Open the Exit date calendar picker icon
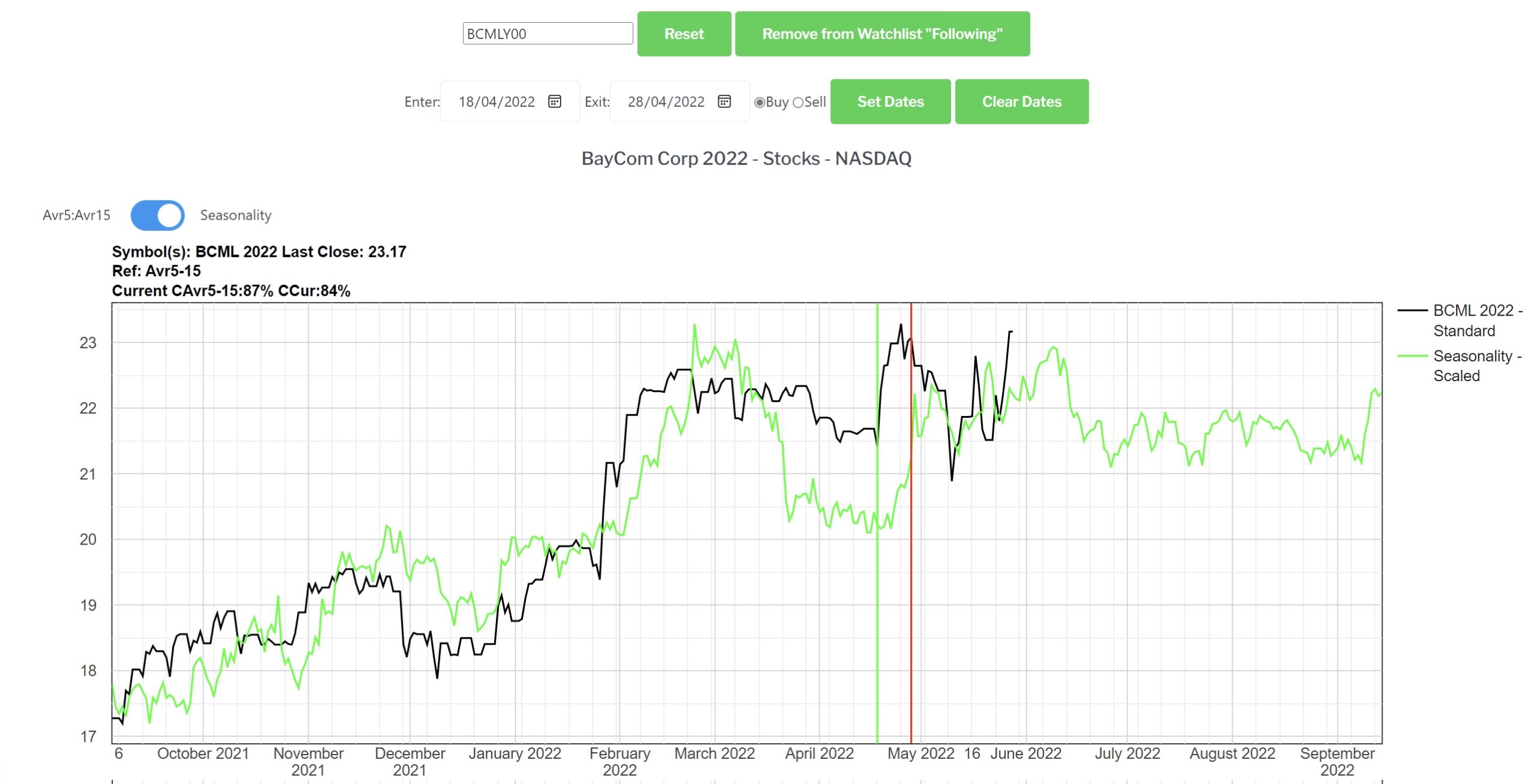The width and height of the screenshot is (1537, 784). [x=724, y=101]
